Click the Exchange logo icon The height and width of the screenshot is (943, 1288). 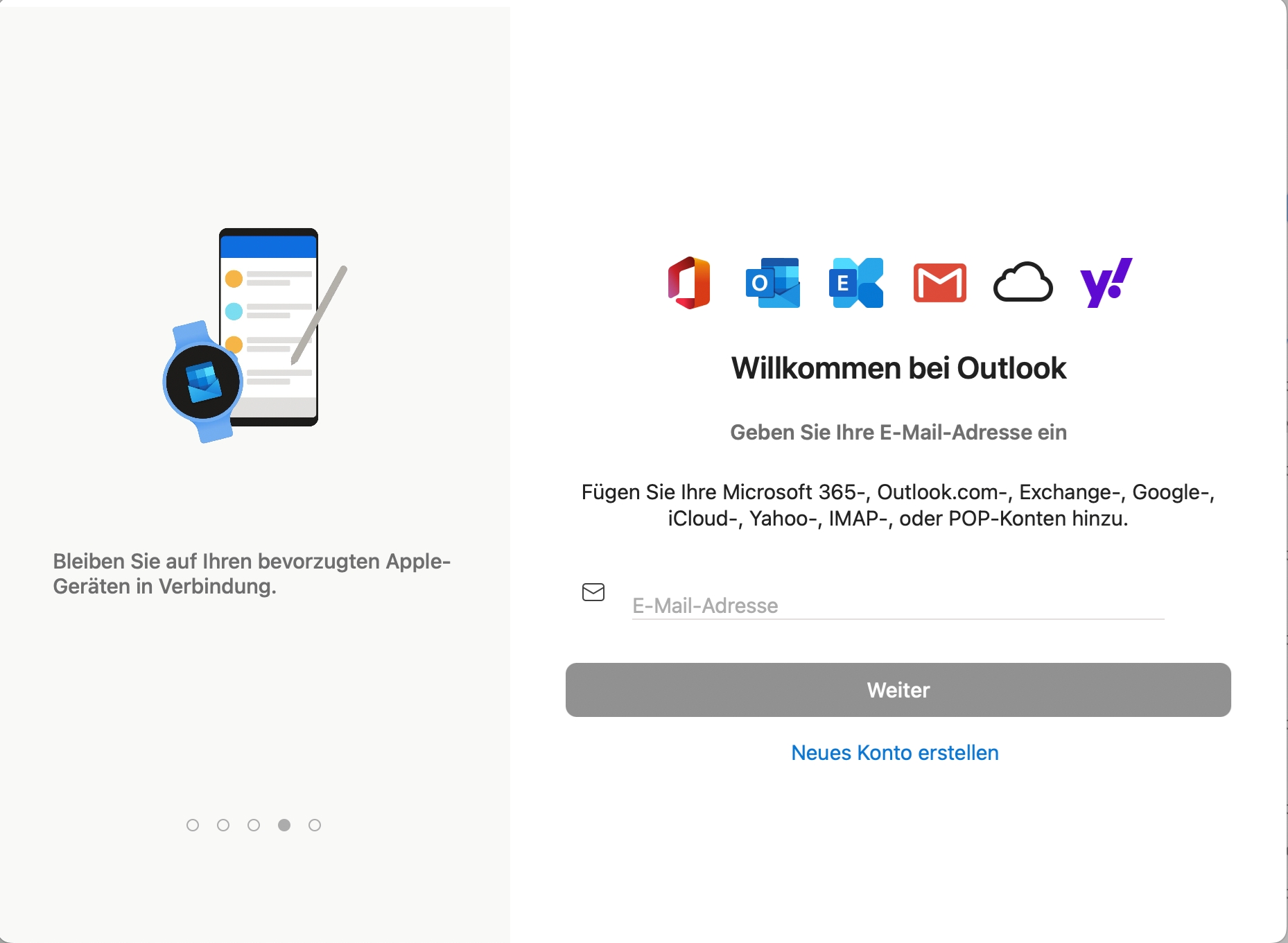point(856,283)
